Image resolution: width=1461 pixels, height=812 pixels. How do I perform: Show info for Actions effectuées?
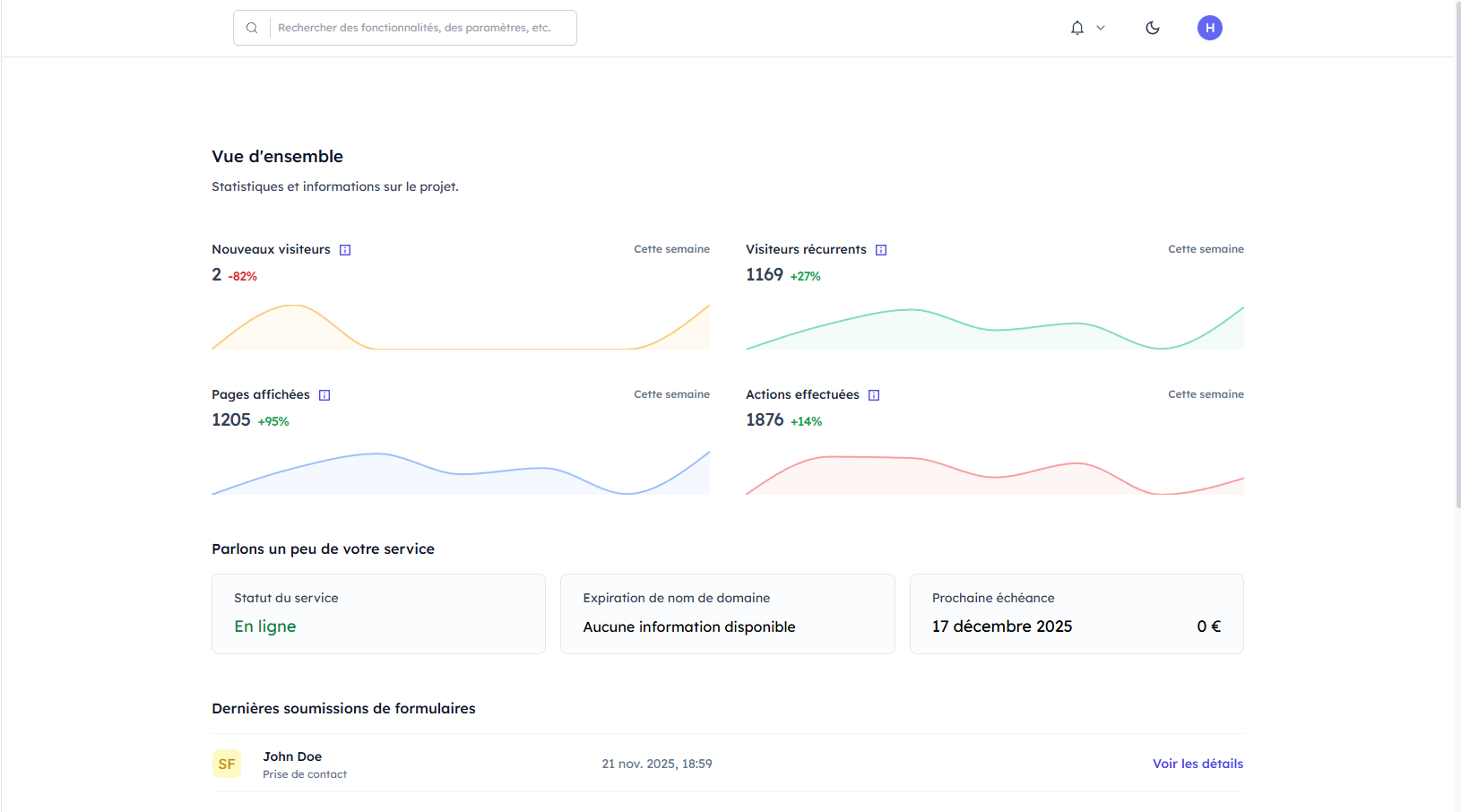874,395
